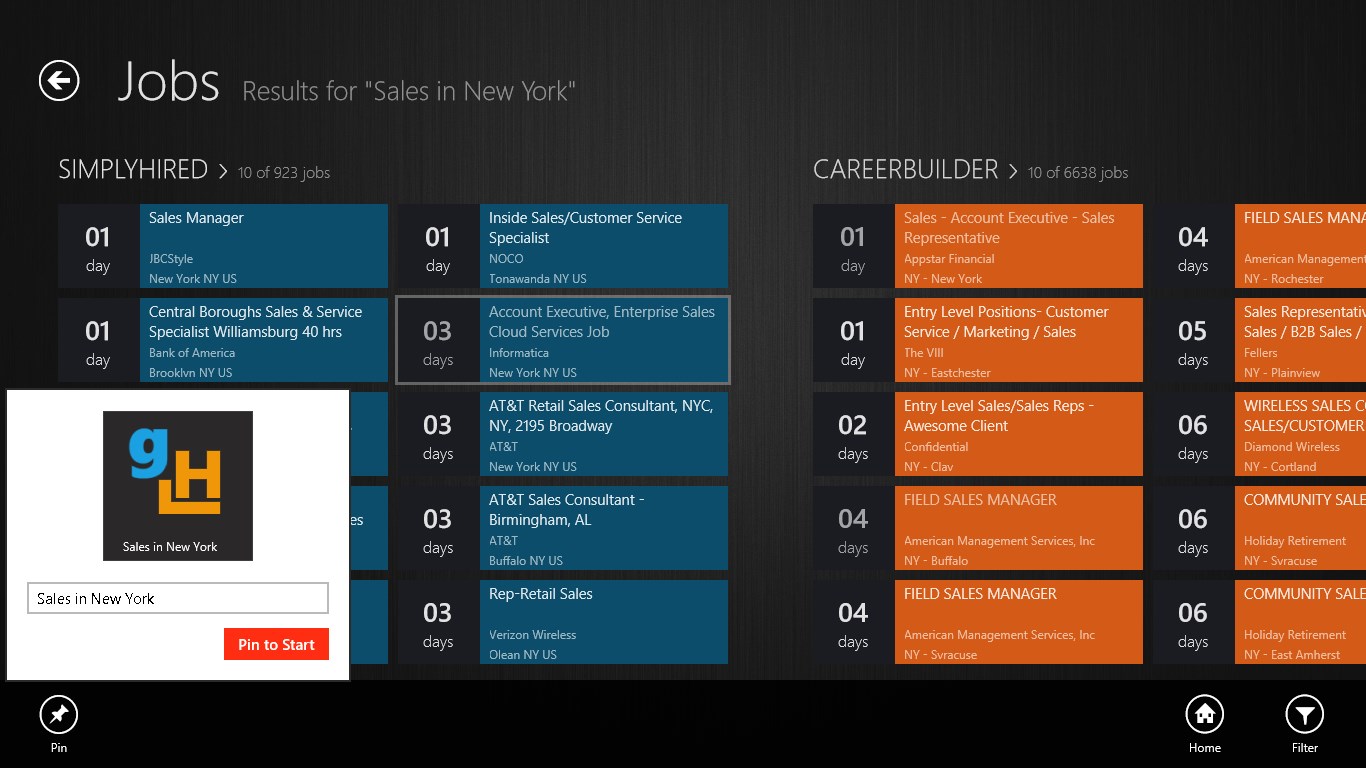
Task: Click the gH app logo tile preview
Action: (x=178, y=485)
